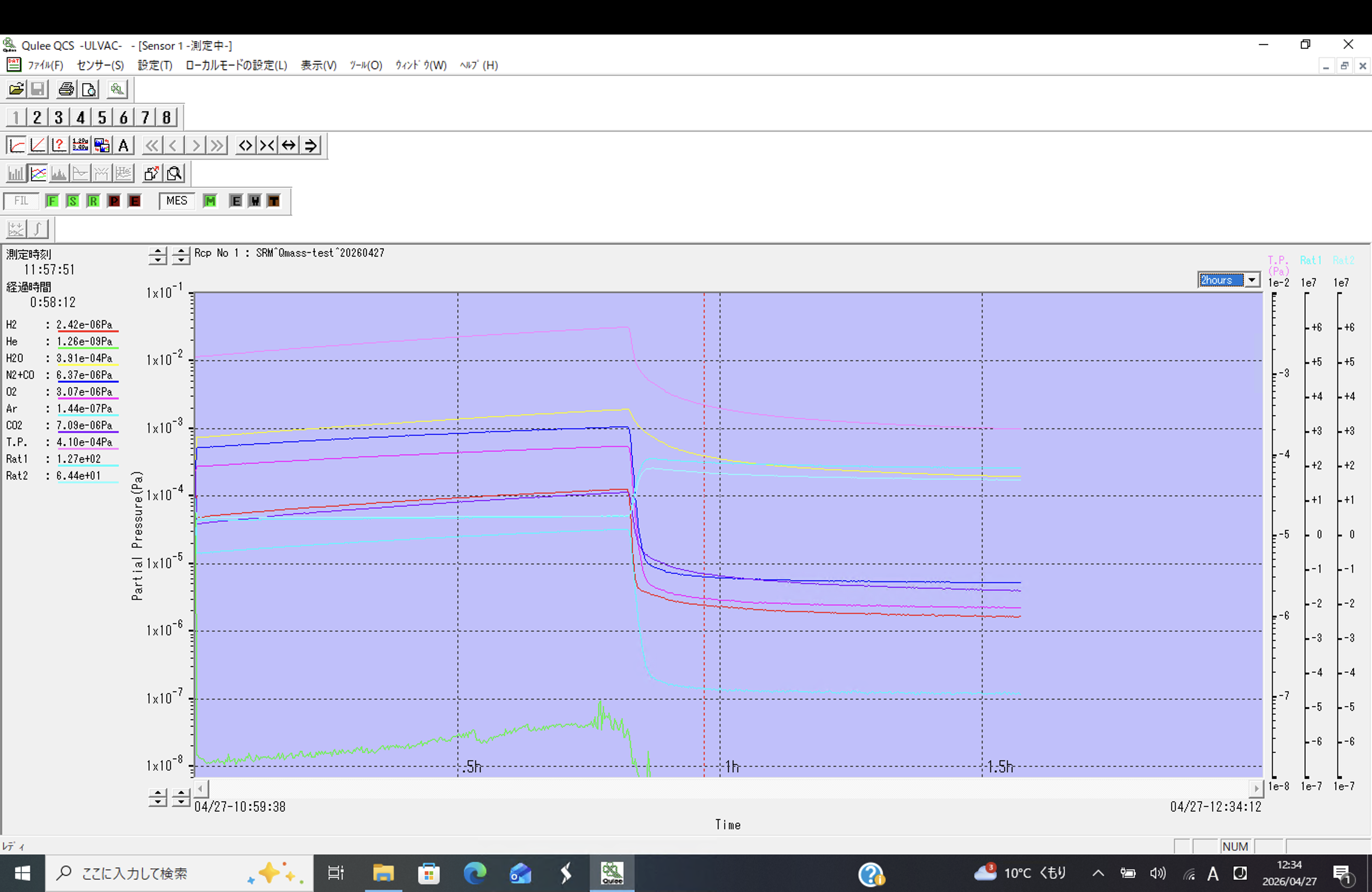The height and width of the screenshot is (892, 1372).
Task: Open the ヘルプ(H) menu
Action: point(479,65)
